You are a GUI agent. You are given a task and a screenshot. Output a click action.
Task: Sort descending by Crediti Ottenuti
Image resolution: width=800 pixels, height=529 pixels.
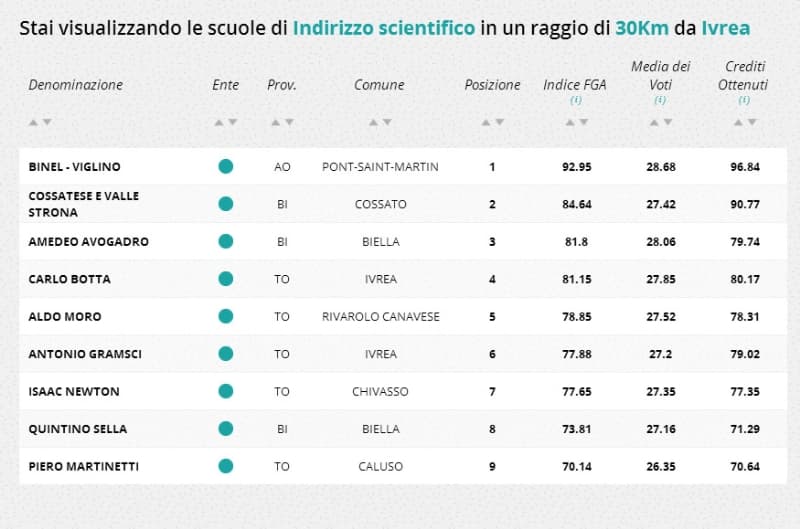(751, 122)
